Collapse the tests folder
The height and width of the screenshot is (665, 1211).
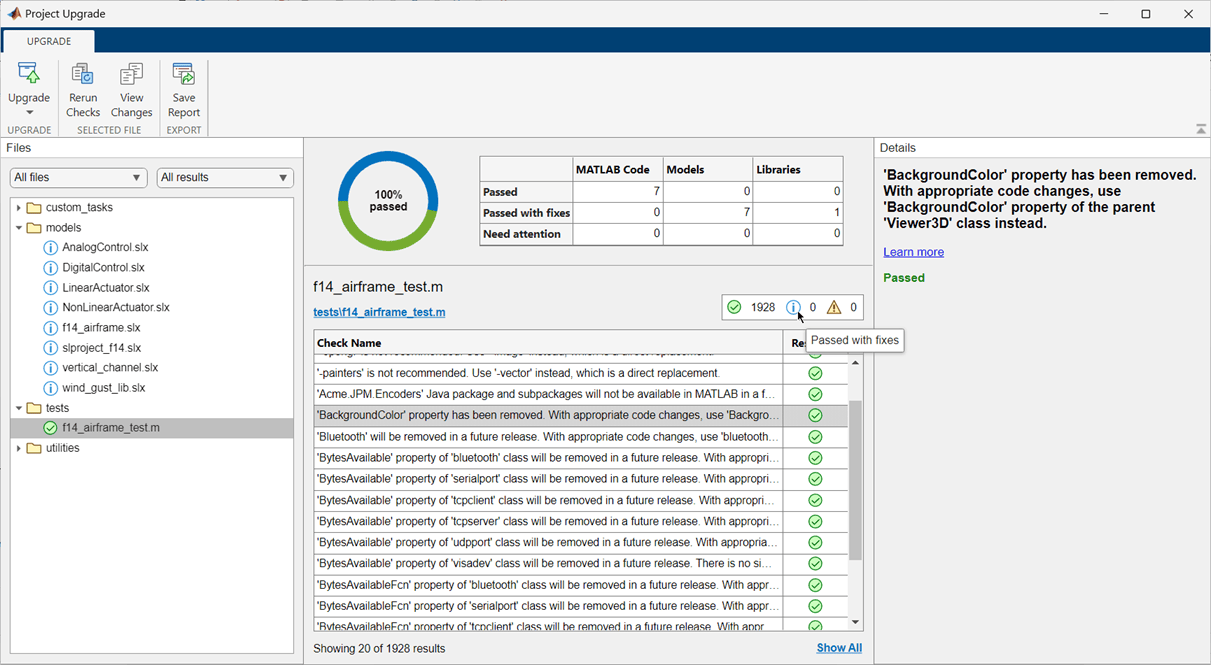[19, 408]
